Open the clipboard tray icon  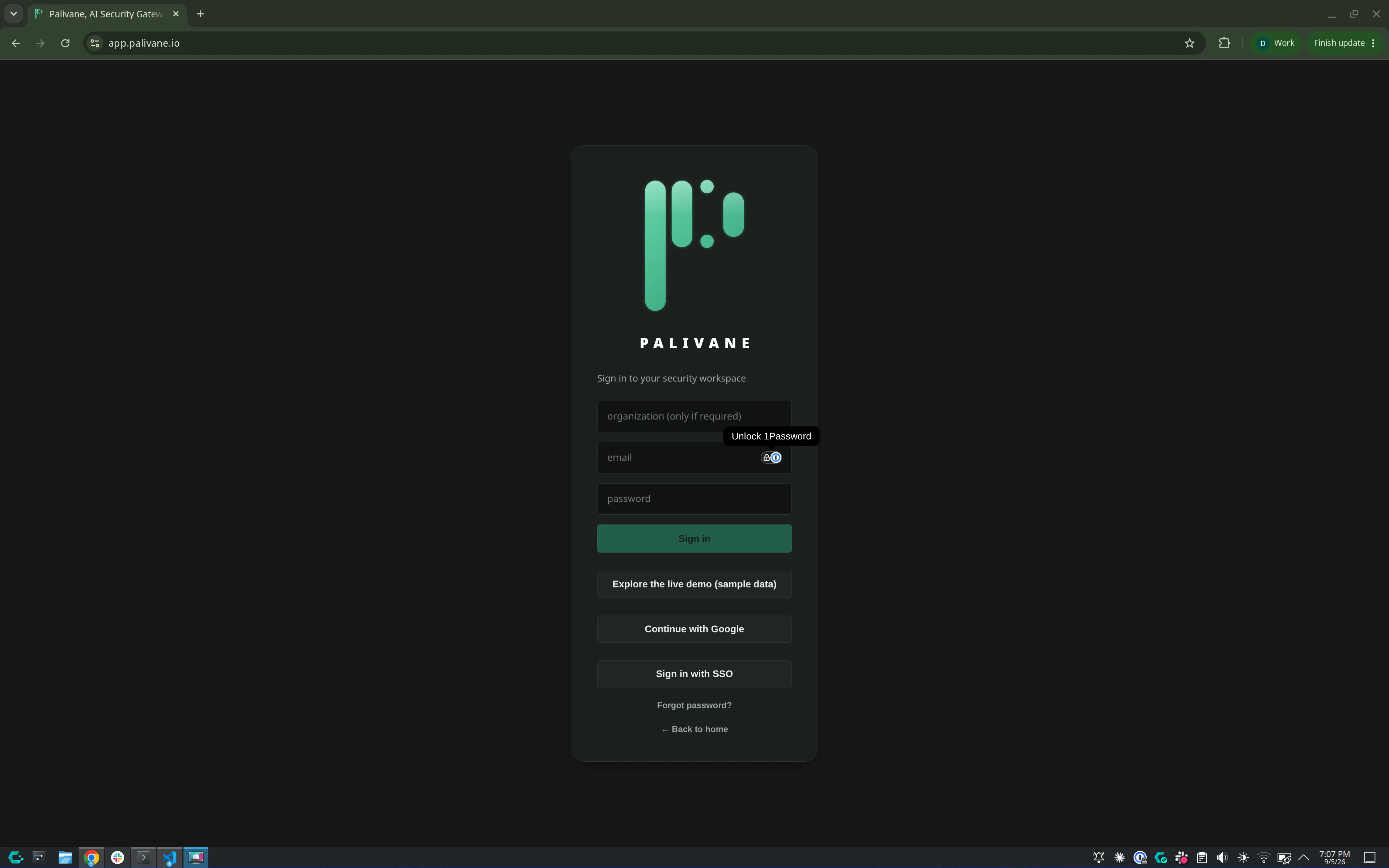tap(1202, 857)
